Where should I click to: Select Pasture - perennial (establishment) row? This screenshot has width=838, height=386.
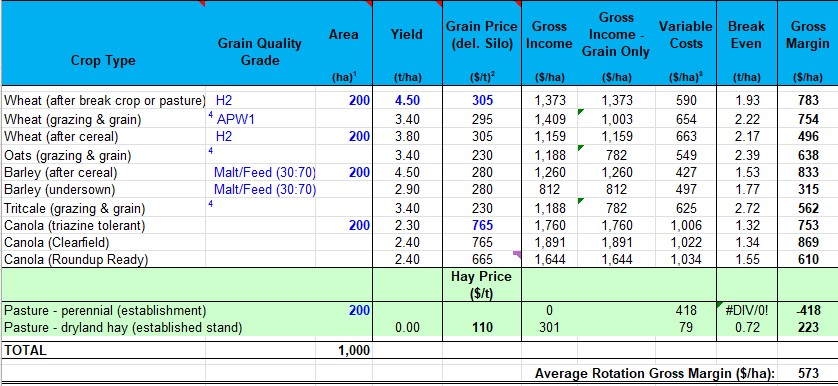(105, 310)
